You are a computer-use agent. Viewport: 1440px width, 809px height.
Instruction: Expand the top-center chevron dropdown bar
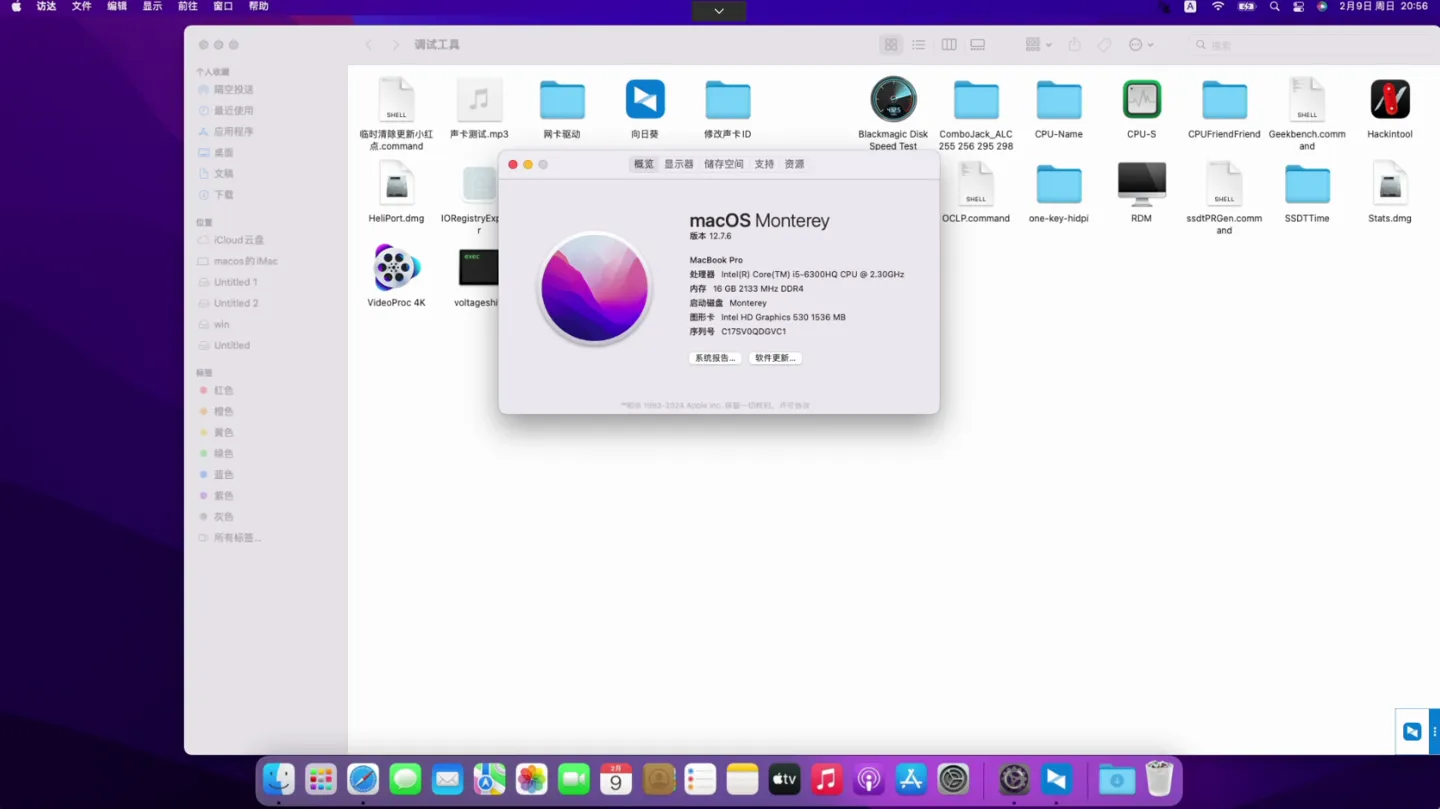(718, 11)
